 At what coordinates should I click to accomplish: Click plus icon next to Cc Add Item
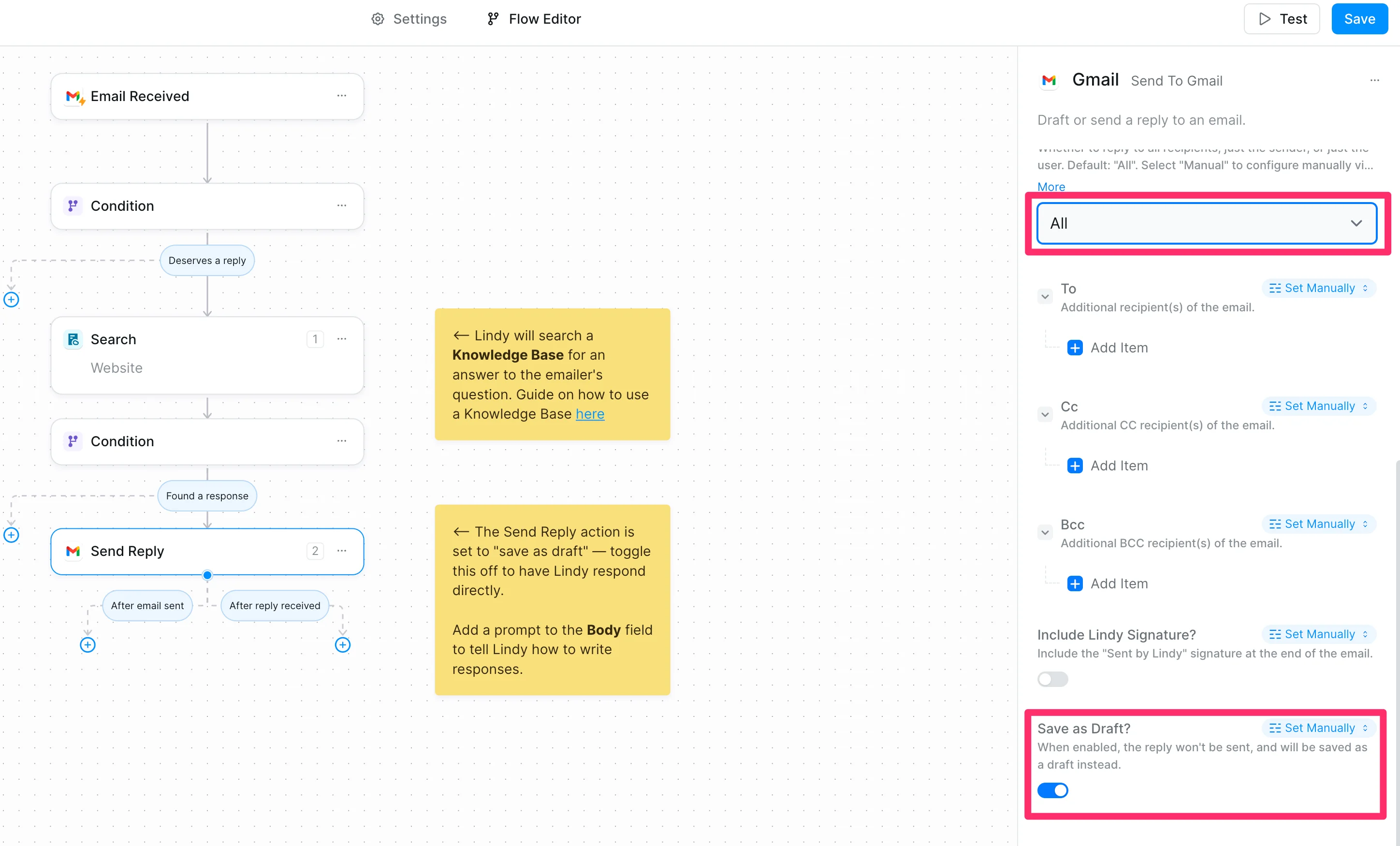tap(1075, 466)
